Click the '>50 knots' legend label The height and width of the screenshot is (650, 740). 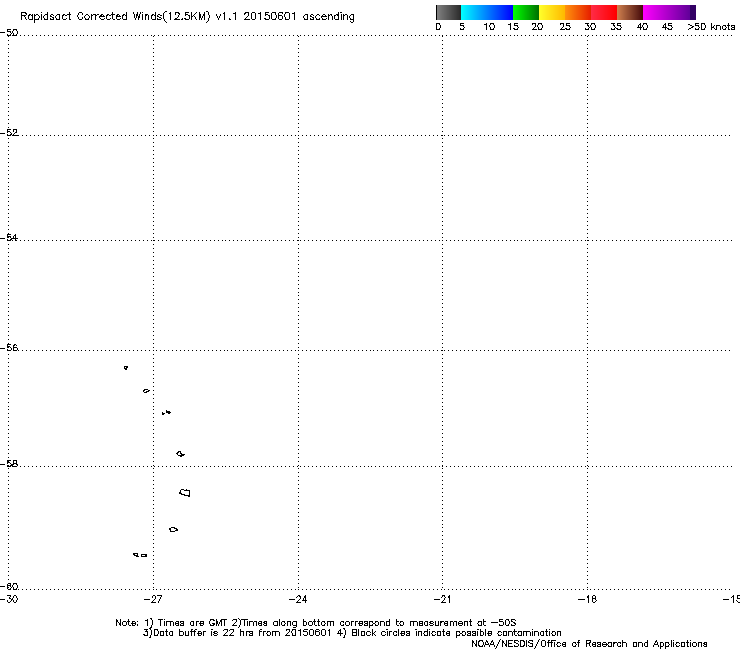coord(711,27)
